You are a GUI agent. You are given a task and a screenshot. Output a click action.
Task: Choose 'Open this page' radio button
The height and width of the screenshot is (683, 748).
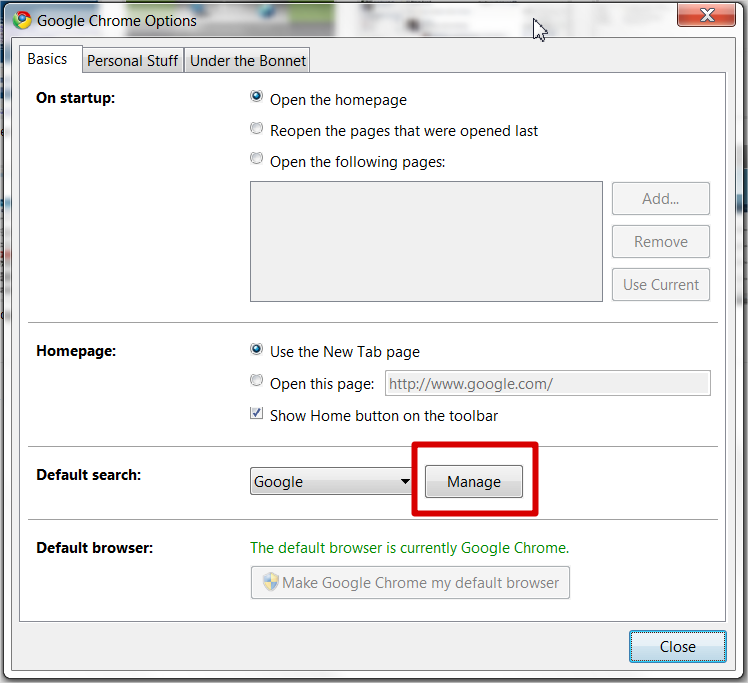[x=257, y=381]
